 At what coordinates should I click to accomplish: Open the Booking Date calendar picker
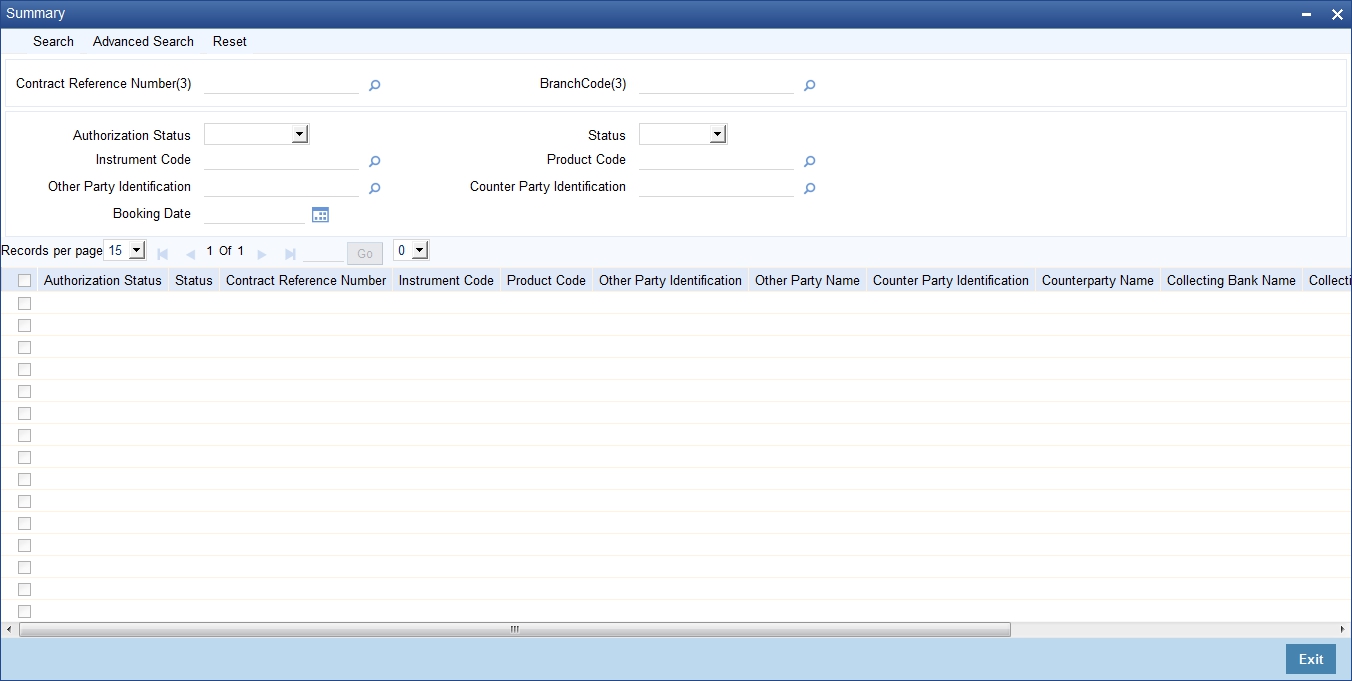pos(320,214)
